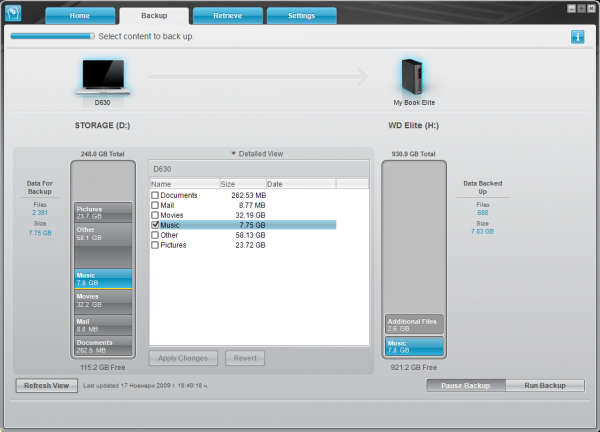Click the 58.13 GB size value
Image resolution: width=600 pixels, height=432 pixels.
click(x=250, y=235)
